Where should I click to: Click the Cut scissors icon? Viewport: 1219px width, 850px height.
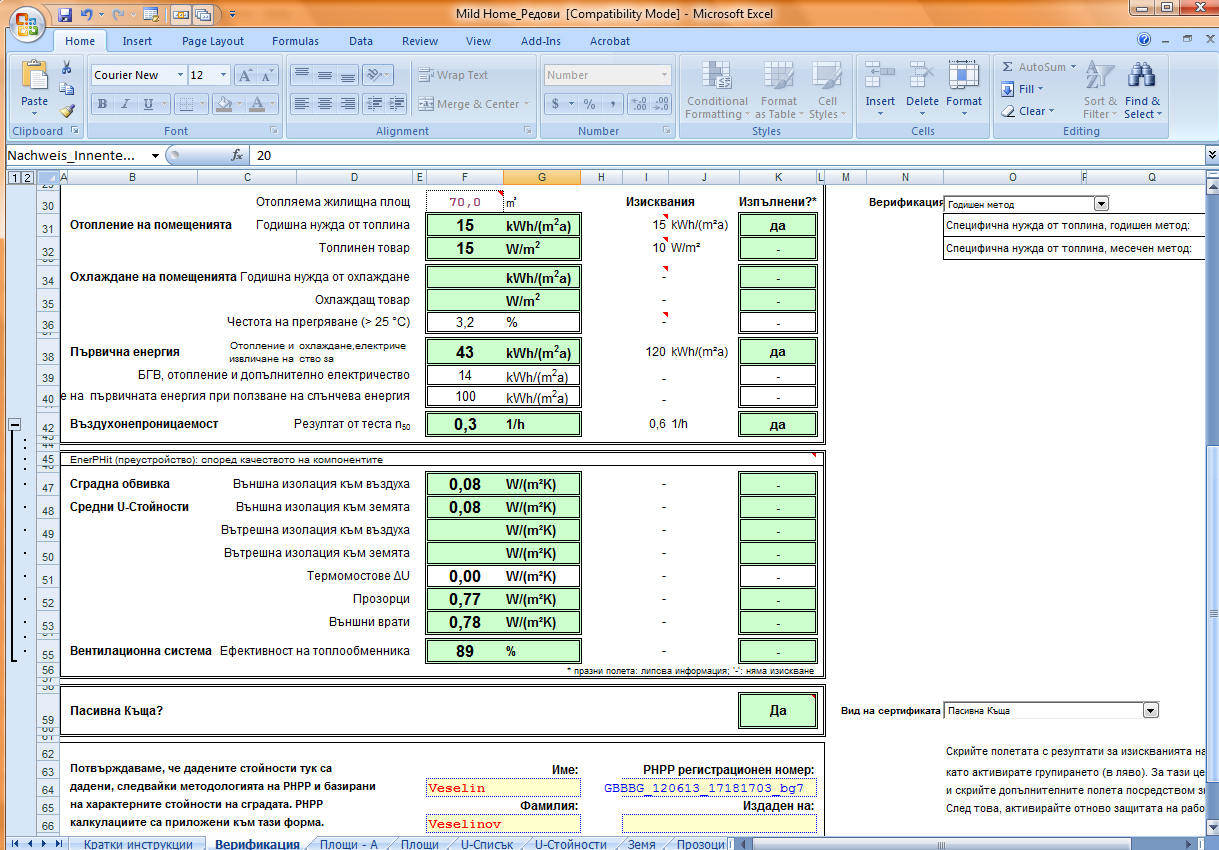(x=67, y=68)
